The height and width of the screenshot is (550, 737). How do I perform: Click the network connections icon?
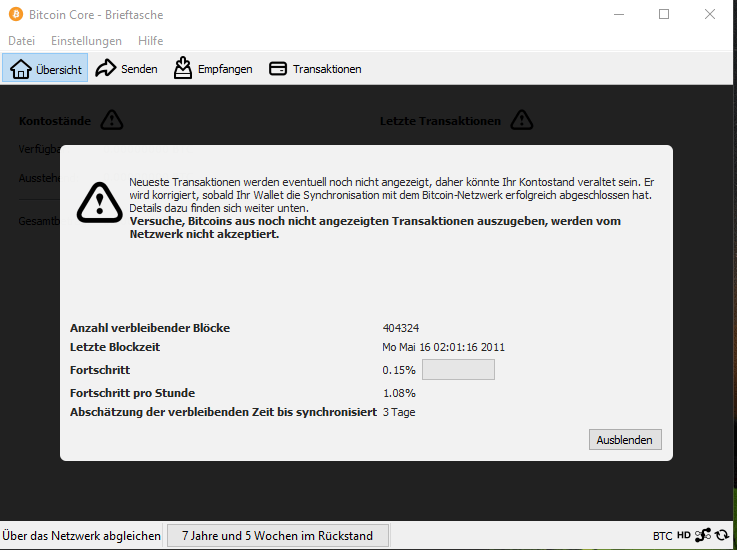tap(703, 535)
